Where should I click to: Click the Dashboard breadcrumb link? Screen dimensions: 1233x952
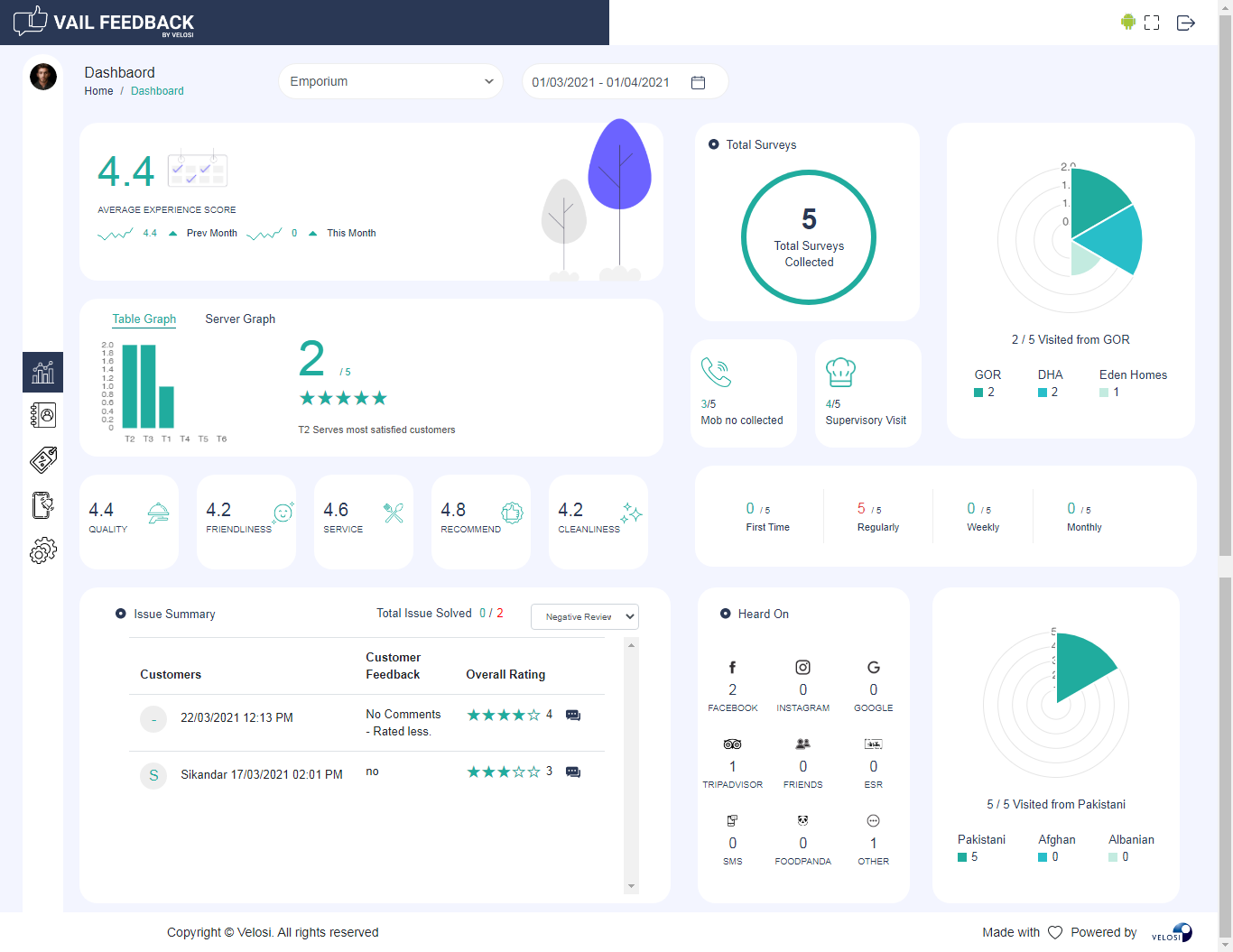[157, 90]
